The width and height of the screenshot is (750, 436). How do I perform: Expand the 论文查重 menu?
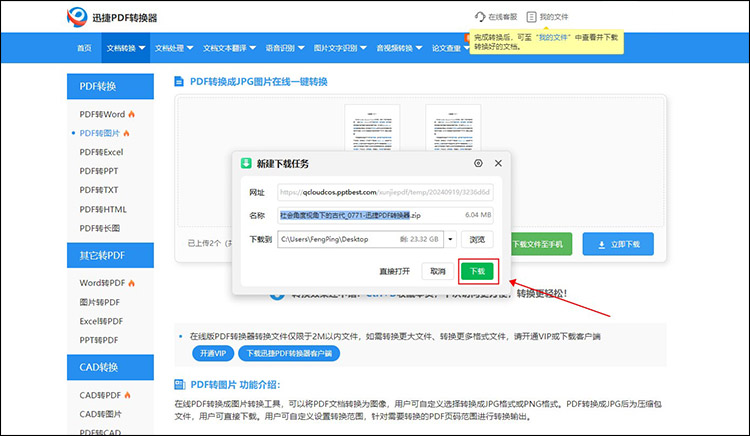tap(451, 48)
